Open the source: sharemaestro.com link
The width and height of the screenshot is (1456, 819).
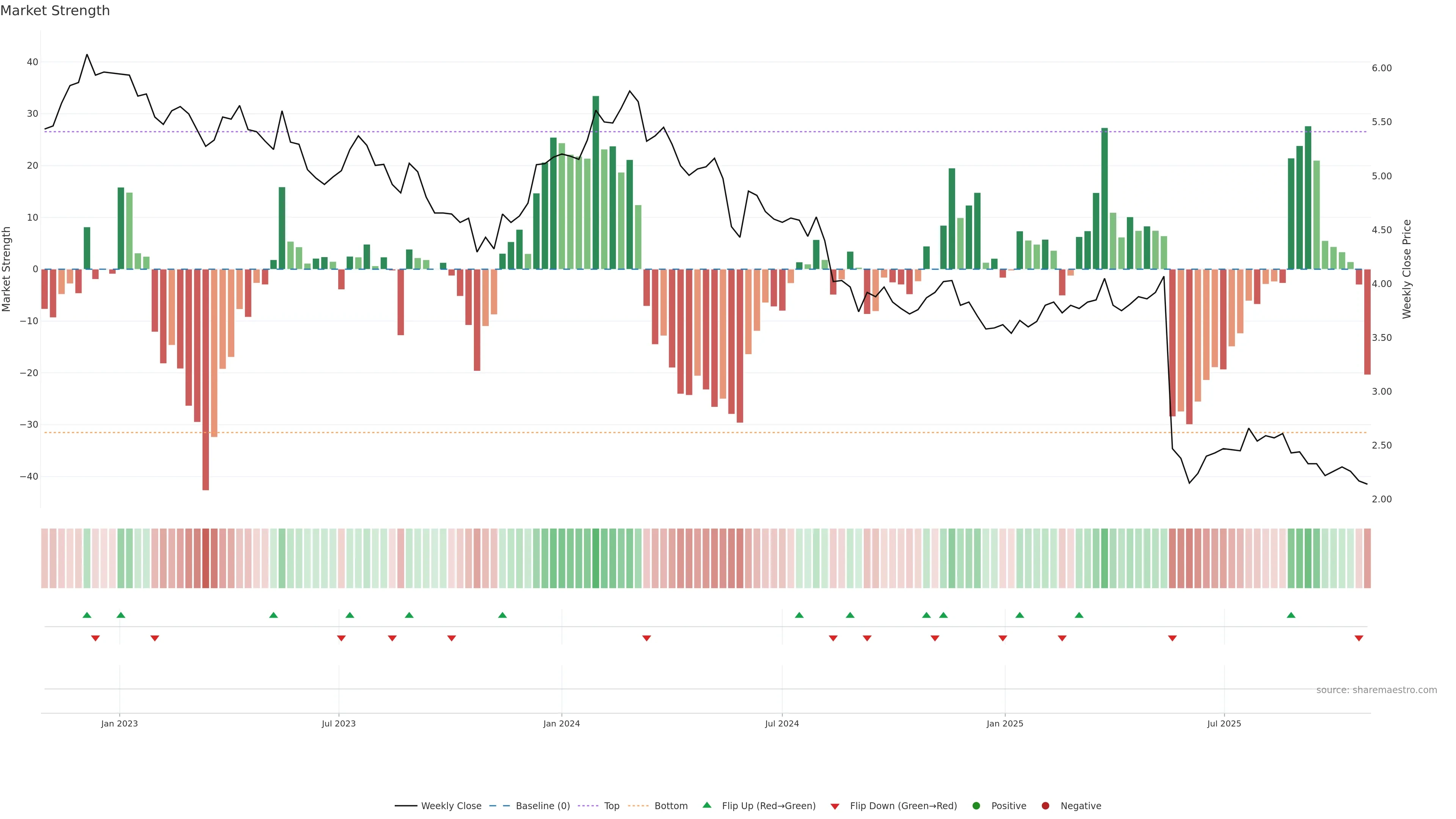[1376, 690]
